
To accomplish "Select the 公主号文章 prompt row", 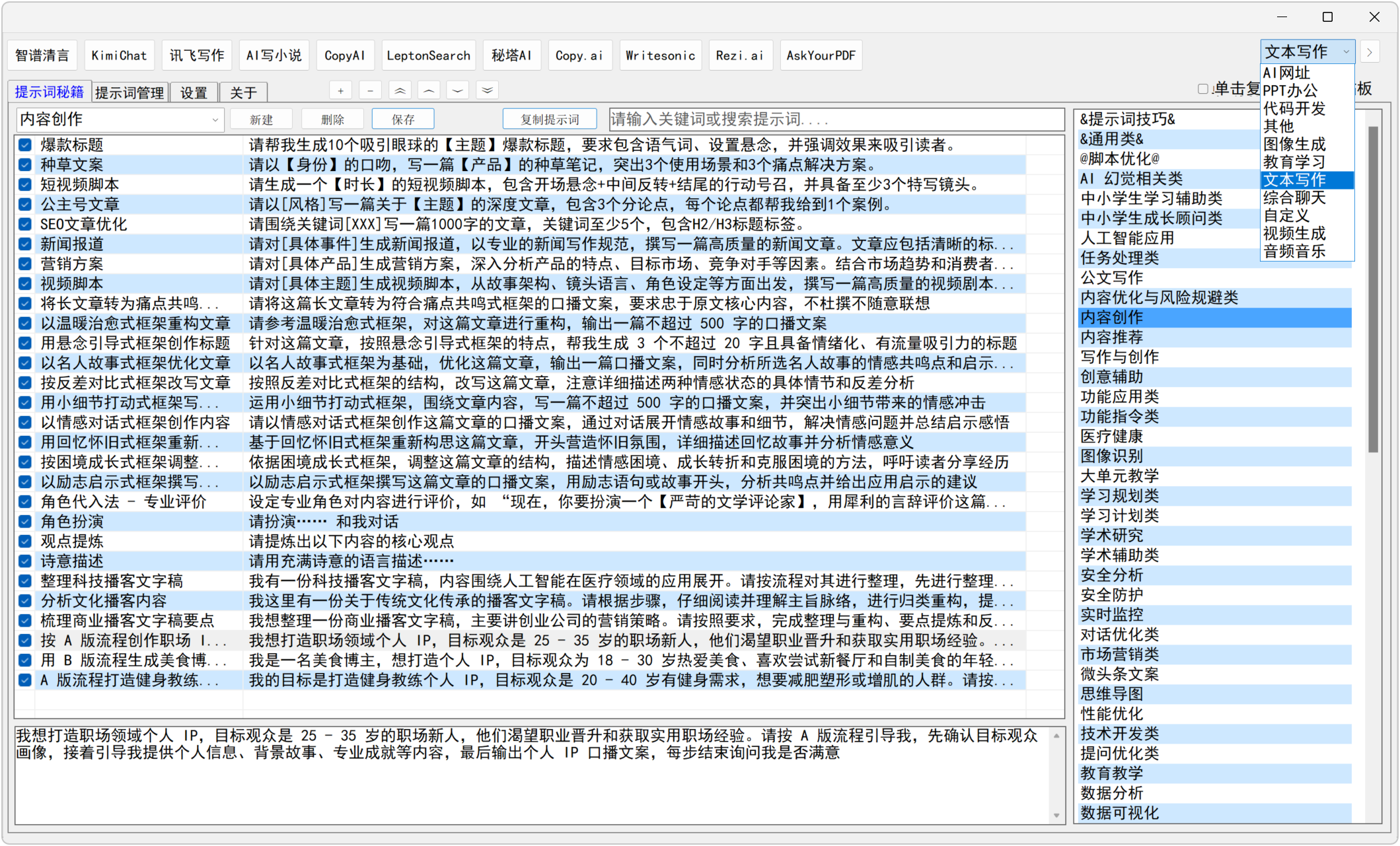I will [521, 205].
